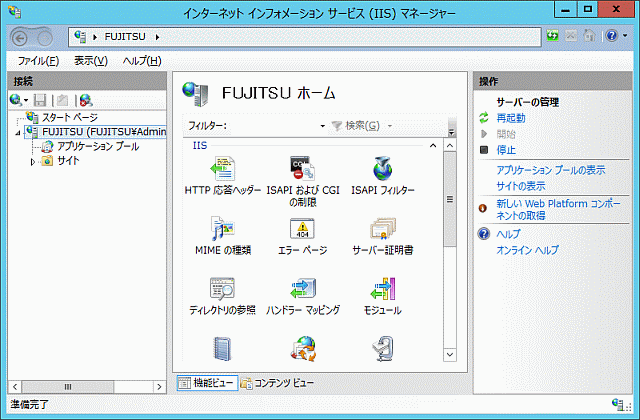Click the Back navigation arrow
This screenshot has width=640, height=420.
(x=20, y=38)
